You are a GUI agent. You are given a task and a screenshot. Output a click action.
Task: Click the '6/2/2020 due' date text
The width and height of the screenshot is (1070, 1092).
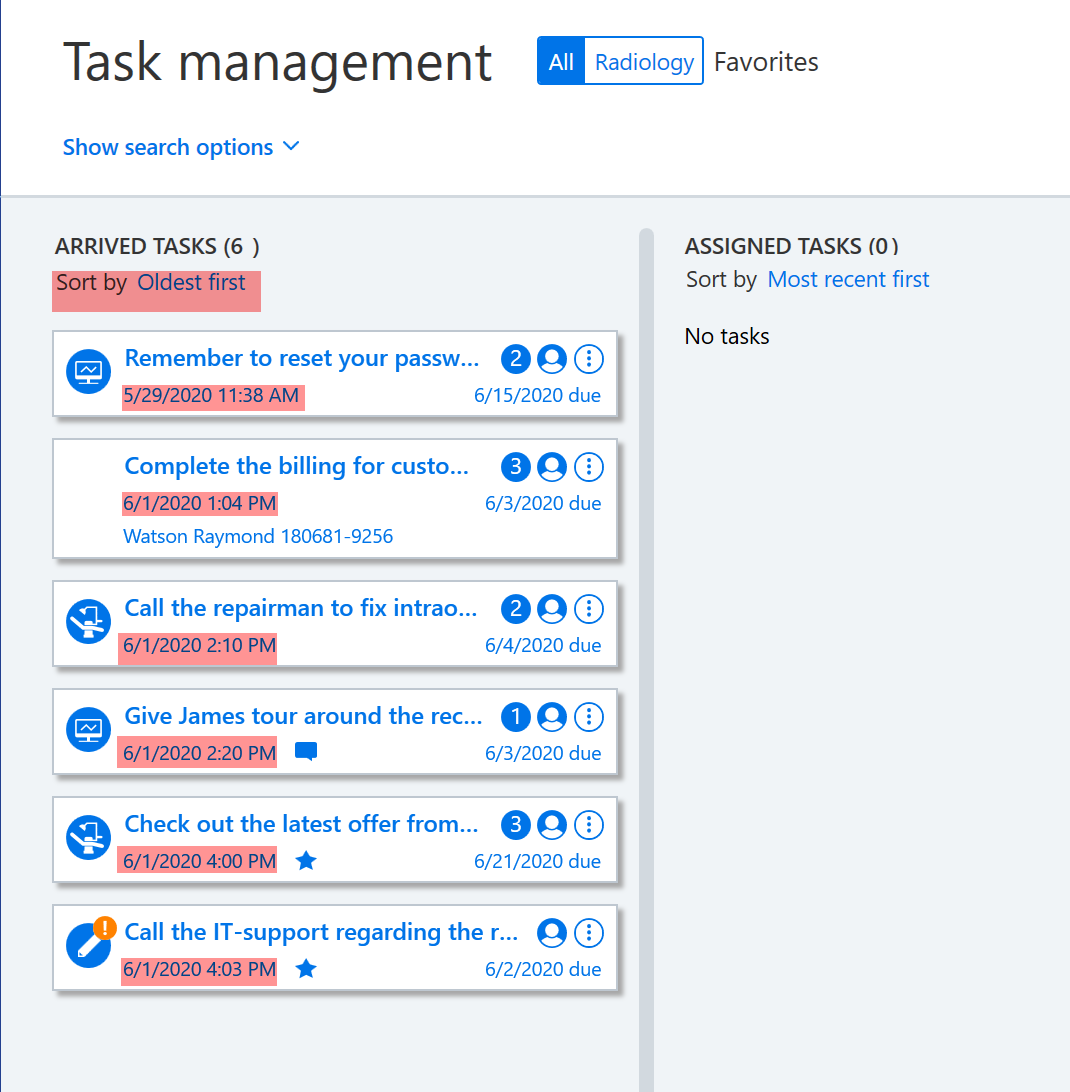click(x=543, y=969)
